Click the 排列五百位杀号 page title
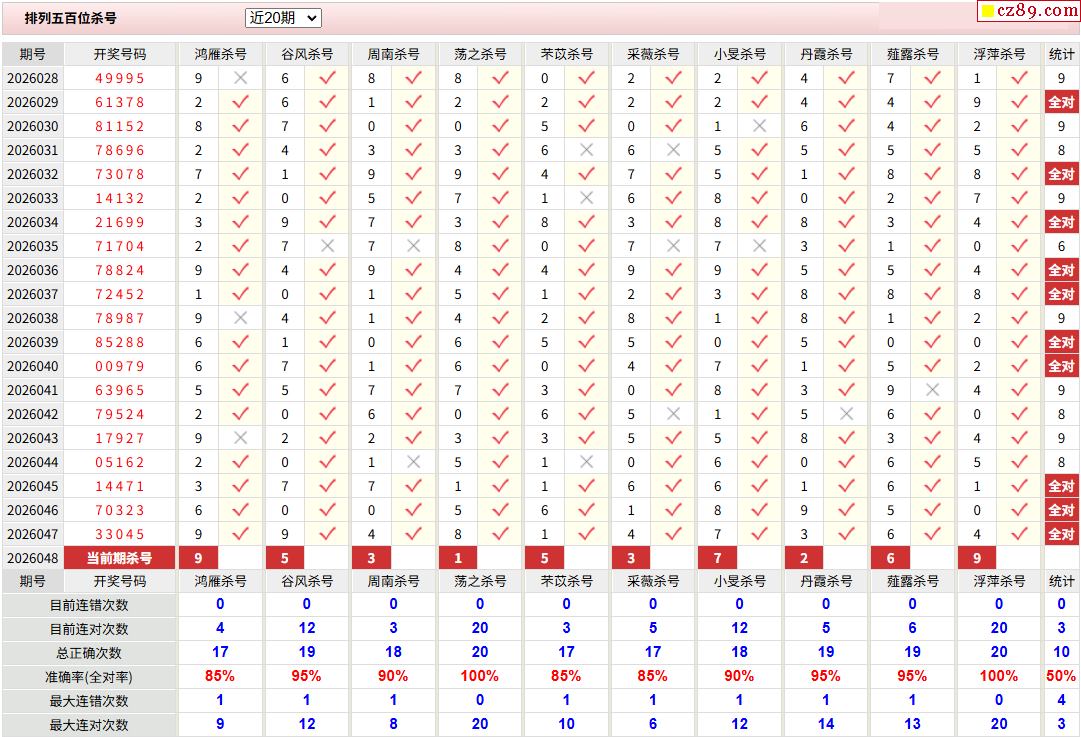The height and width of the screenshot is (737, 1081). [70, 18]
